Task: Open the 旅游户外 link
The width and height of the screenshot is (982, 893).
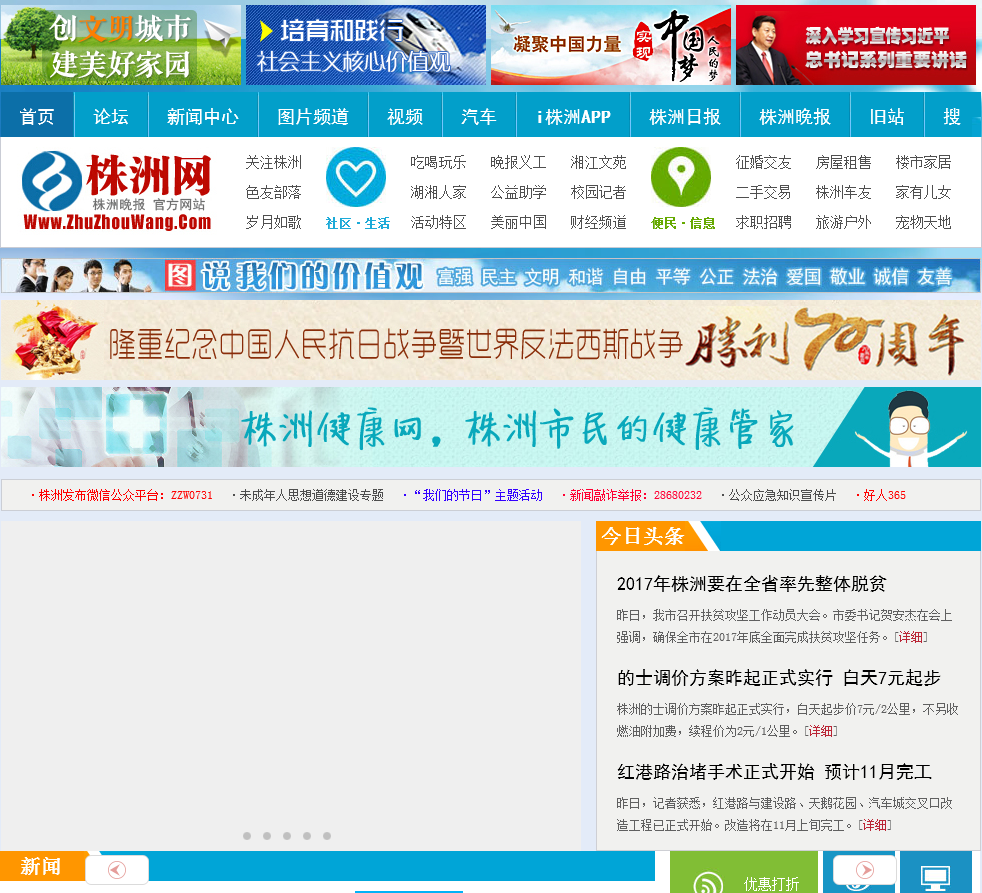Action: tap(844, 222)
